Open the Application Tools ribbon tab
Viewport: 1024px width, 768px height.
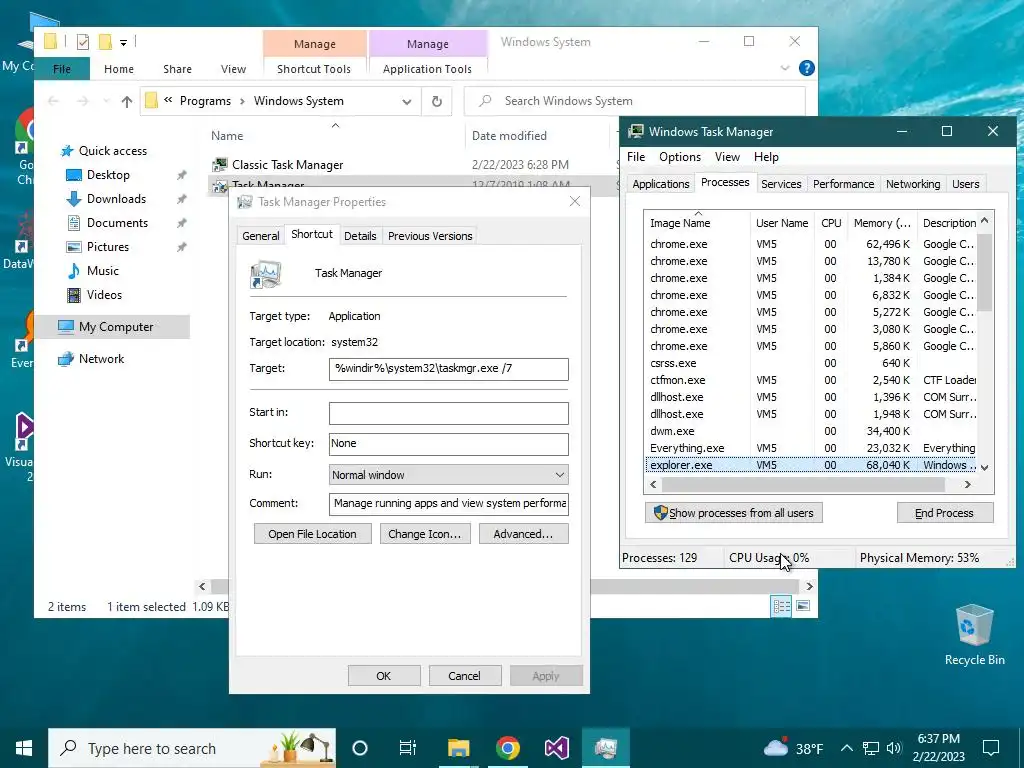click(x=427, y=69)
